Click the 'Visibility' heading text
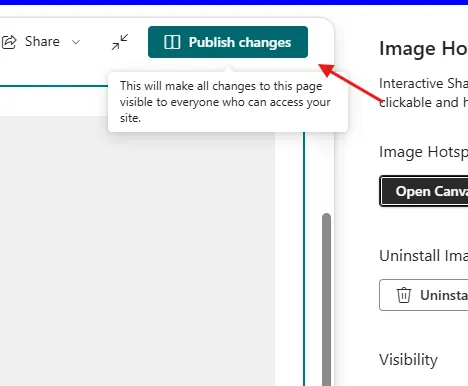This screenshot has width=468, height=386. pos(408,360)
